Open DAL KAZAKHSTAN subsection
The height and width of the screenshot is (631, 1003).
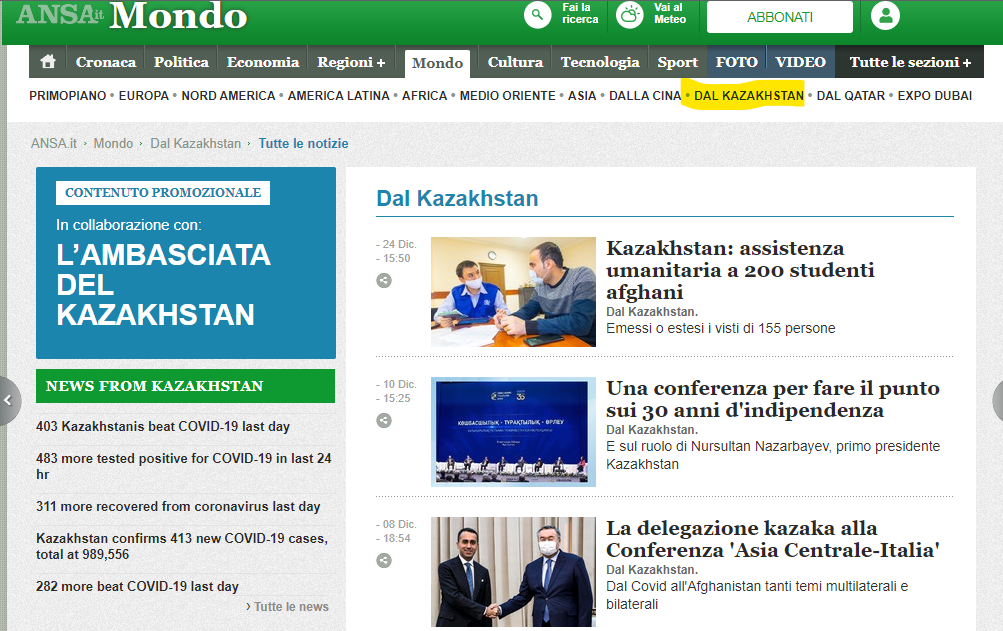(749, 96)
